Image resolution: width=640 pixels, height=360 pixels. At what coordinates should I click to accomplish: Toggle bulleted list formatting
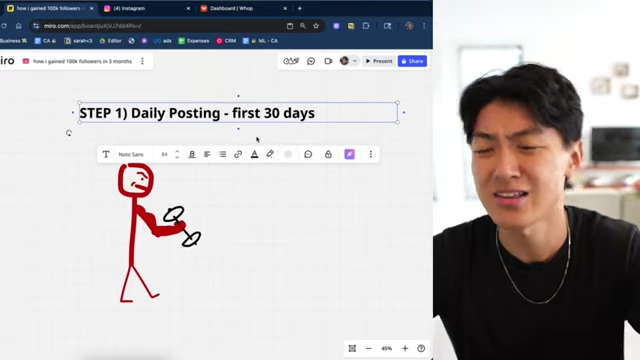[x=222, y=154]
